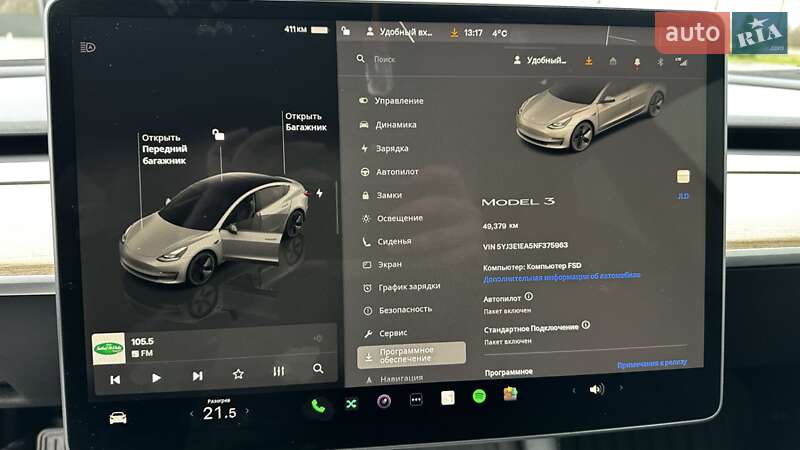Tap the yellow note icon beside Model 3
Image resolution: width=800 pixels, height=450 pixels.
[x=683, y=177]
